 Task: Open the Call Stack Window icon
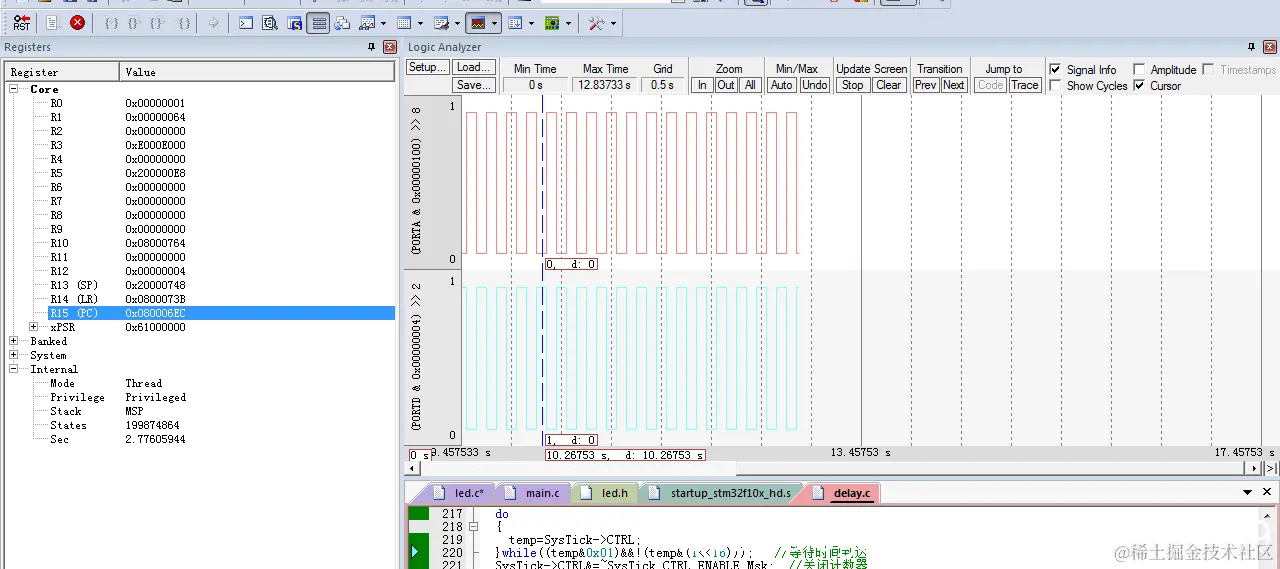coord(343,23)
